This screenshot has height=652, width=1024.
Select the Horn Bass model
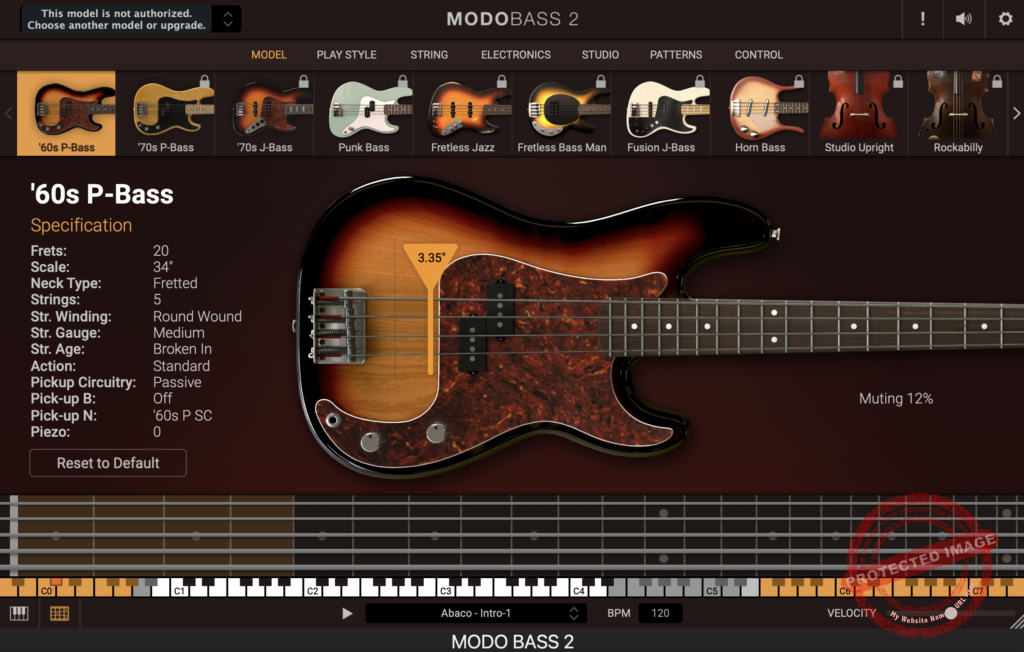[760, 113]
